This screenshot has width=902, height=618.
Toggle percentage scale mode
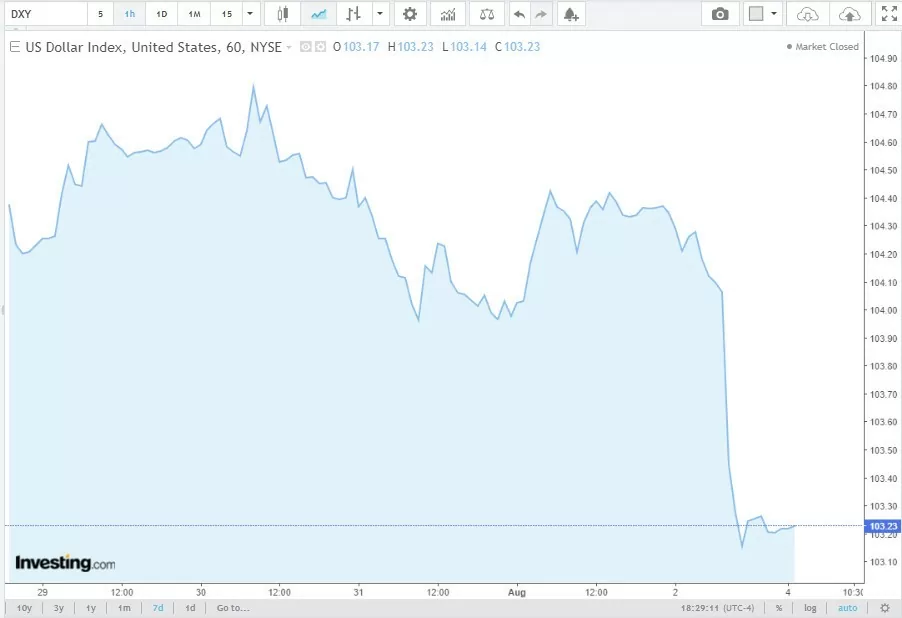[x=779, y=607]
